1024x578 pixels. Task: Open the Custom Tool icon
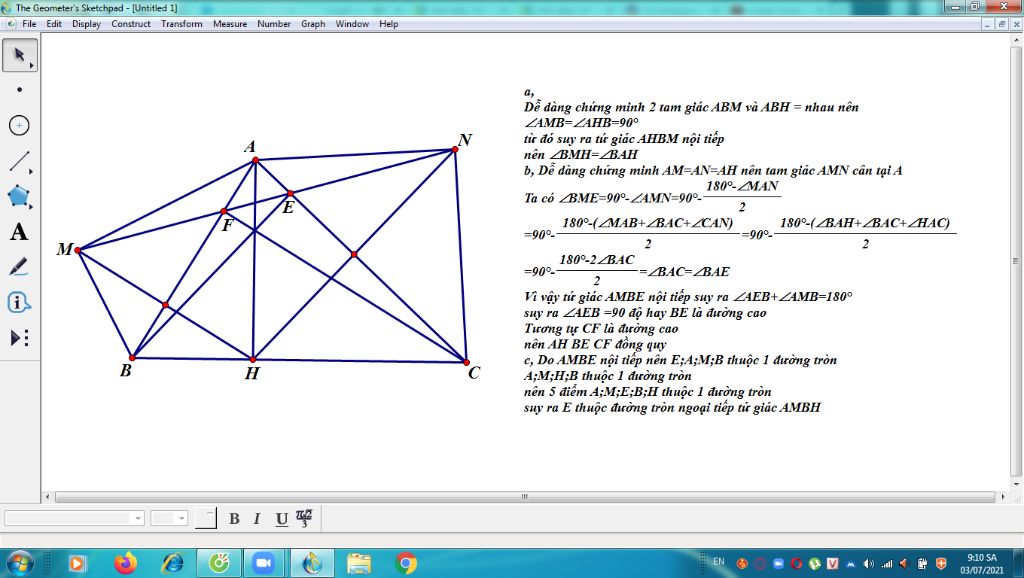pyautogui.click(x=20, y=338)
